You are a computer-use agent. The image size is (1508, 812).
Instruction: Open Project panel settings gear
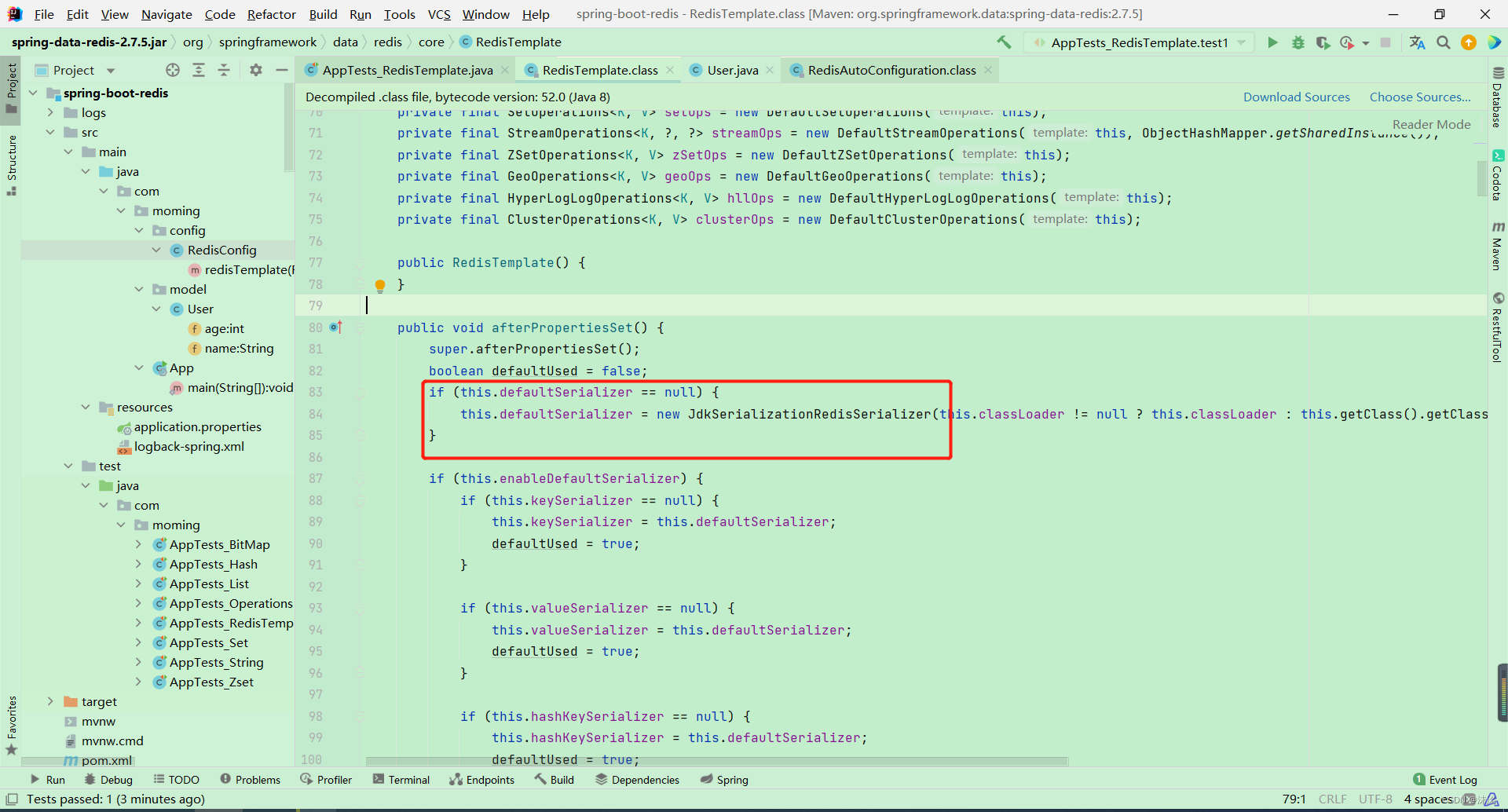coord(256,70)
